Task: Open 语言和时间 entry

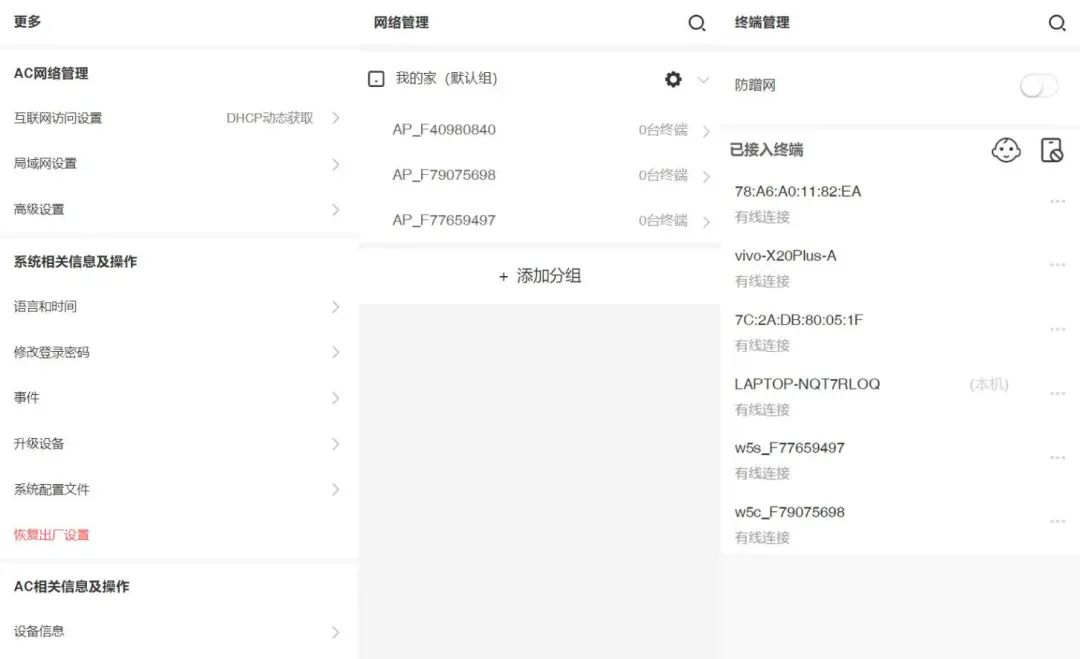Action: [x=178, y=306]
